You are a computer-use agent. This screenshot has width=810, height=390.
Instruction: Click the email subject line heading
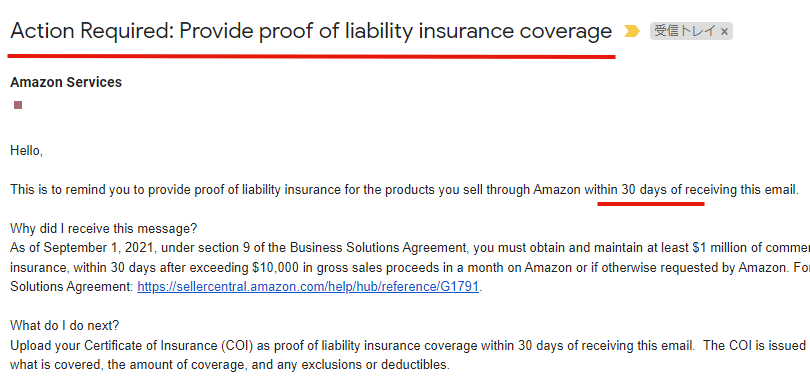click(x=311, y=31)
